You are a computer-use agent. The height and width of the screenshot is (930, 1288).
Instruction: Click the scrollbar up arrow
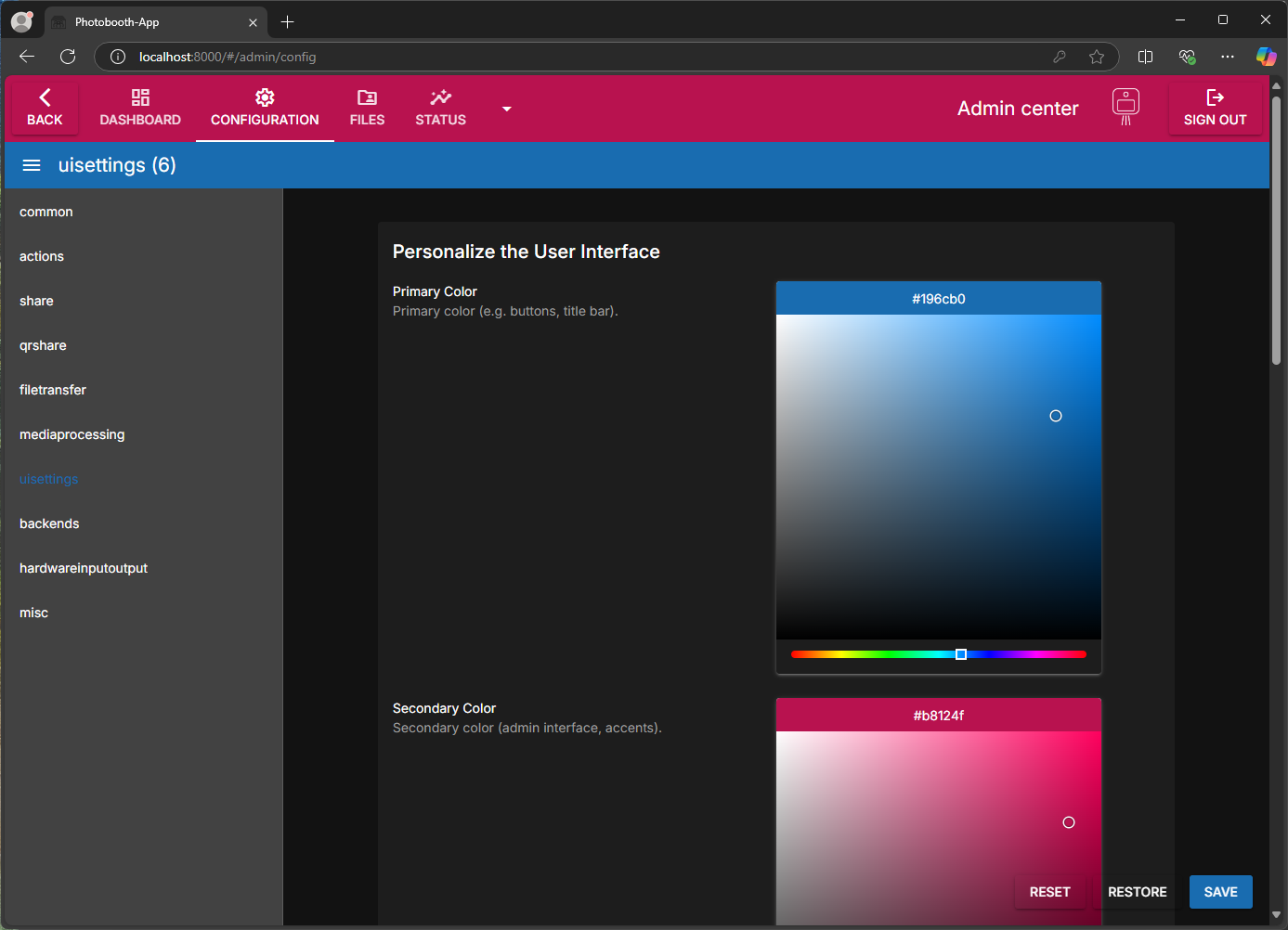coord(1276,85)
